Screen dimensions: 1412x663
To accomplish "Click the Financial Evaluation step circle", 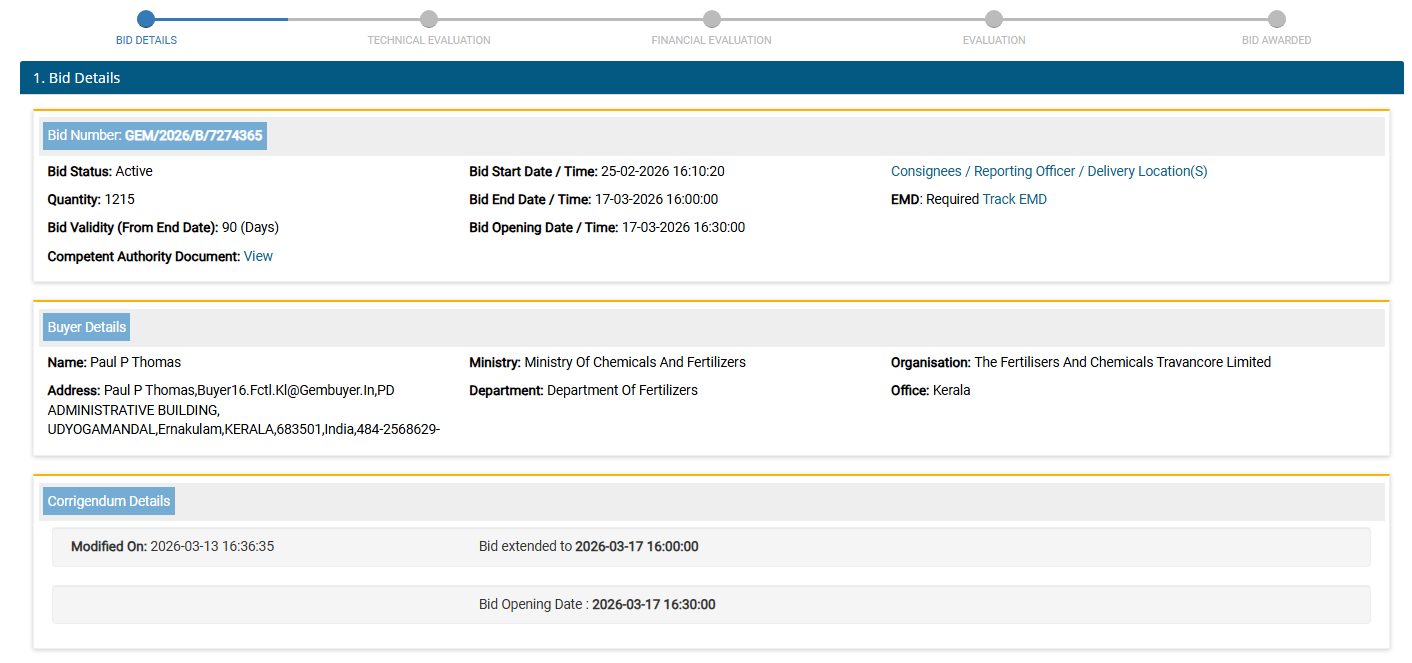I will coord(711,19).
